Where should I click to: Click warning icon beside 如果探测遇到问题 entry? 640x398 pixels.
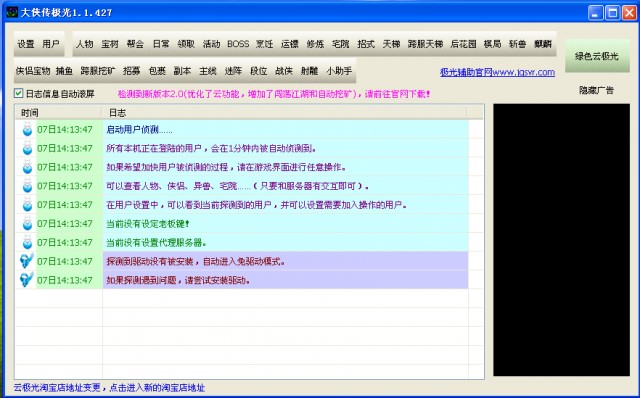[27, 280]
